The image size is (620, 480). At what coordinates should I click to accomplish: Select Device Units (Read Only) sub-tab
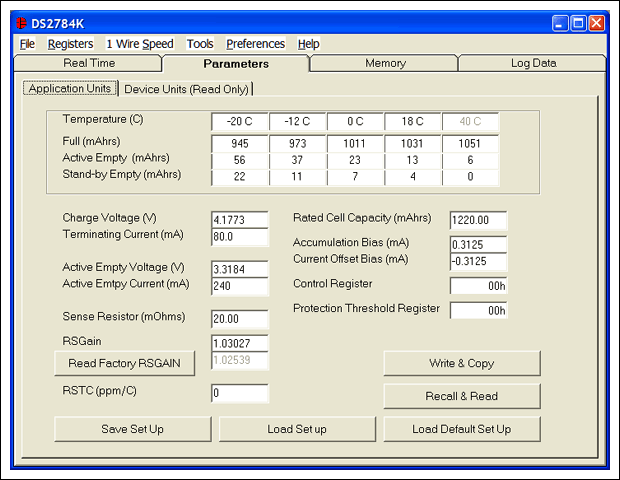[186, 89]
